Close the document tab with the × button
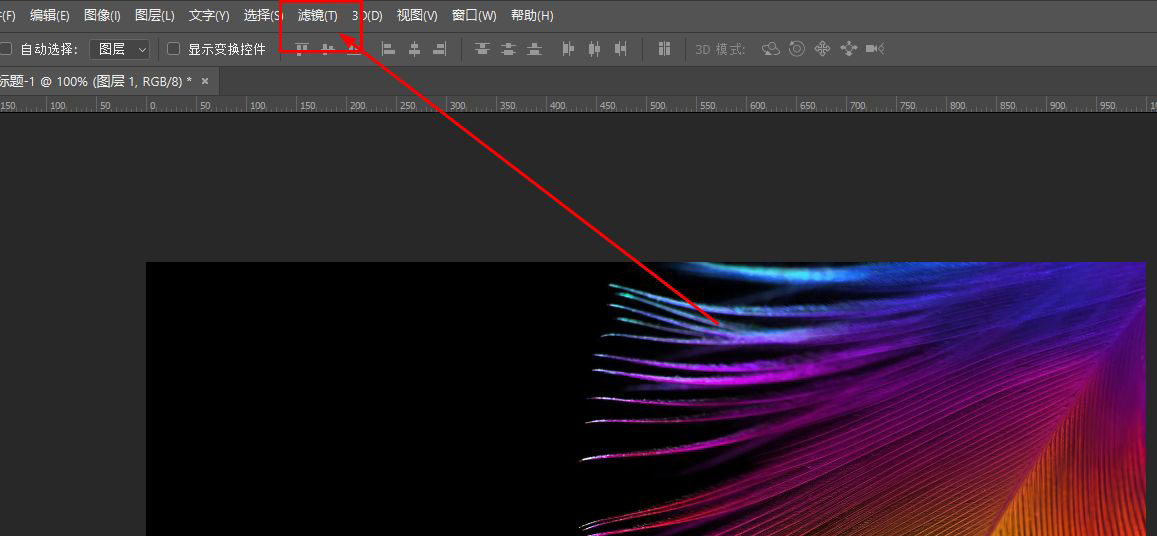This screenshot has width=1157, height=536. click(205, 81)
